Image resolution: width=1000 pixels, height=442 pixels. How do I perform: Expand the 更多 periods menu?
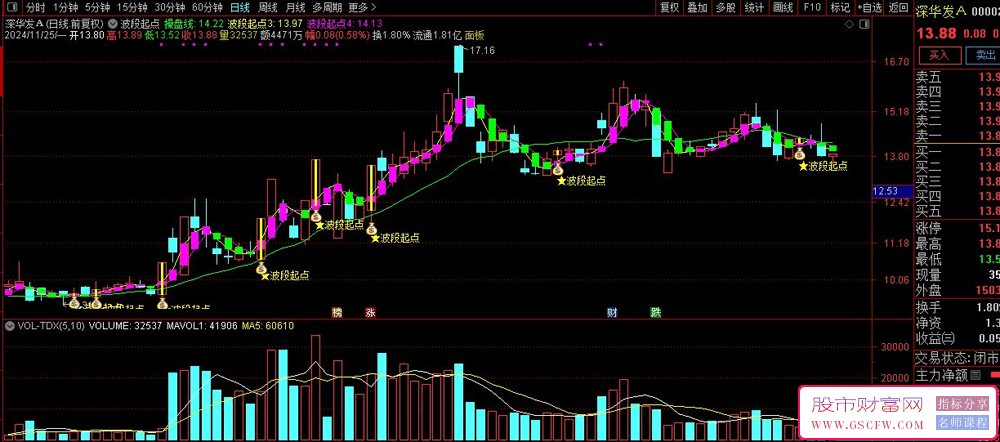[362, 8]
